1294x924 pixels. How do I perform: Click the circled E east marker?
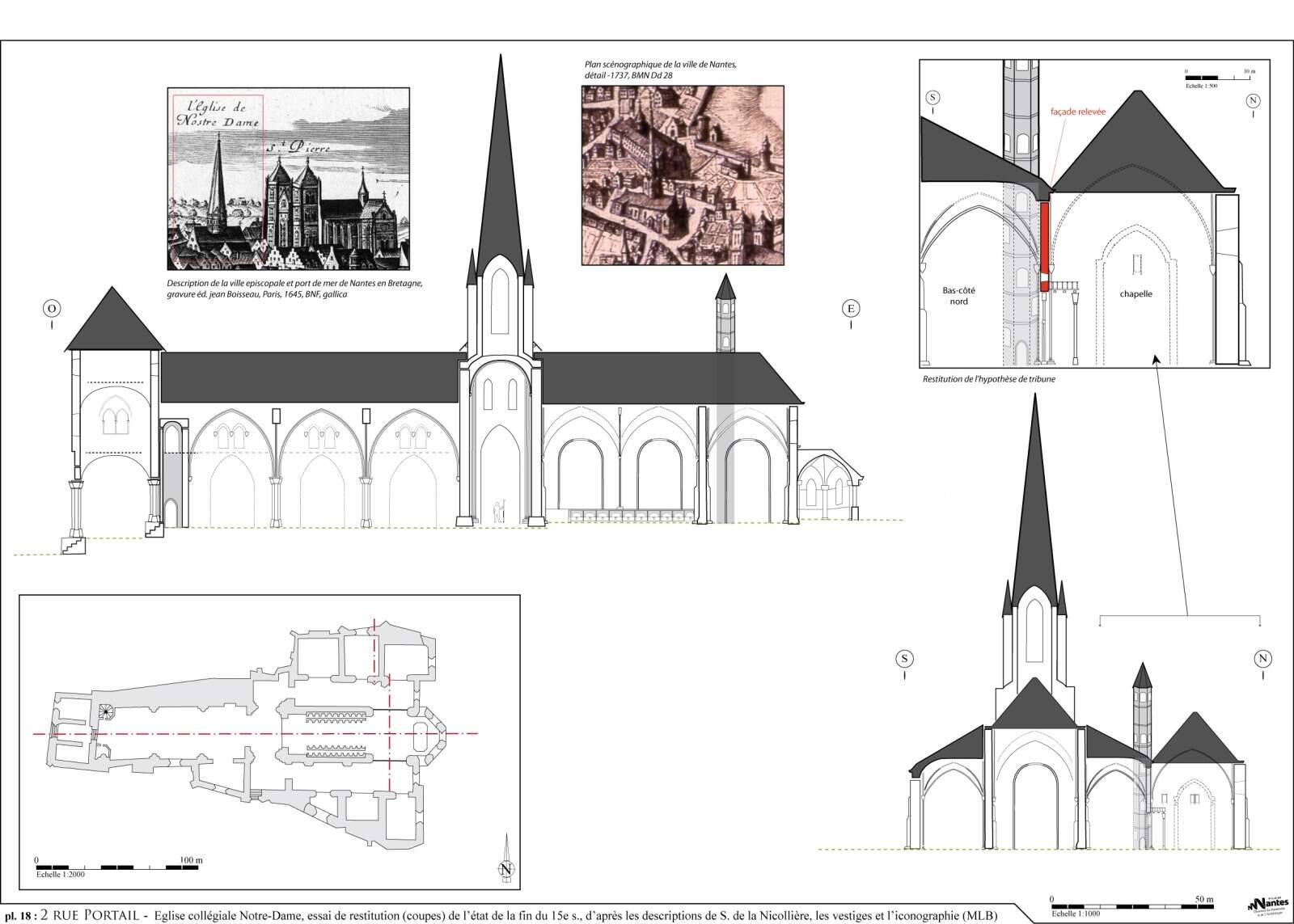(x=851, y=308)
